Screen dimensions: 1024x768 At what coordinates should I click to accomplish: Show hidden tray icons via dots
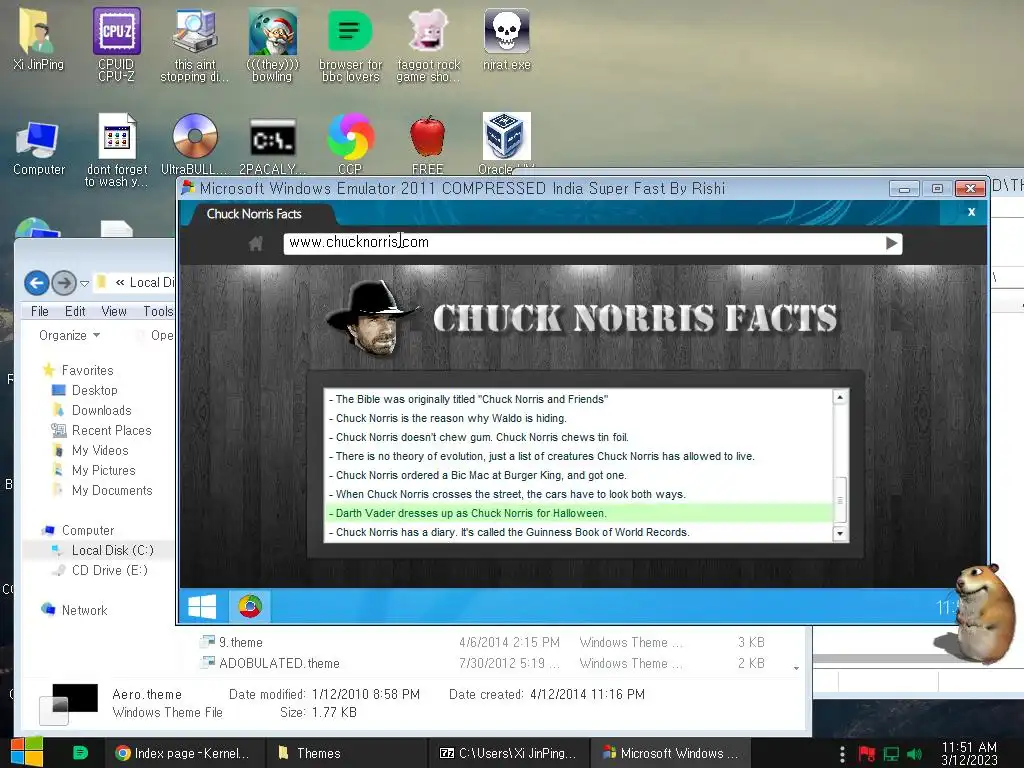[842, 754]
